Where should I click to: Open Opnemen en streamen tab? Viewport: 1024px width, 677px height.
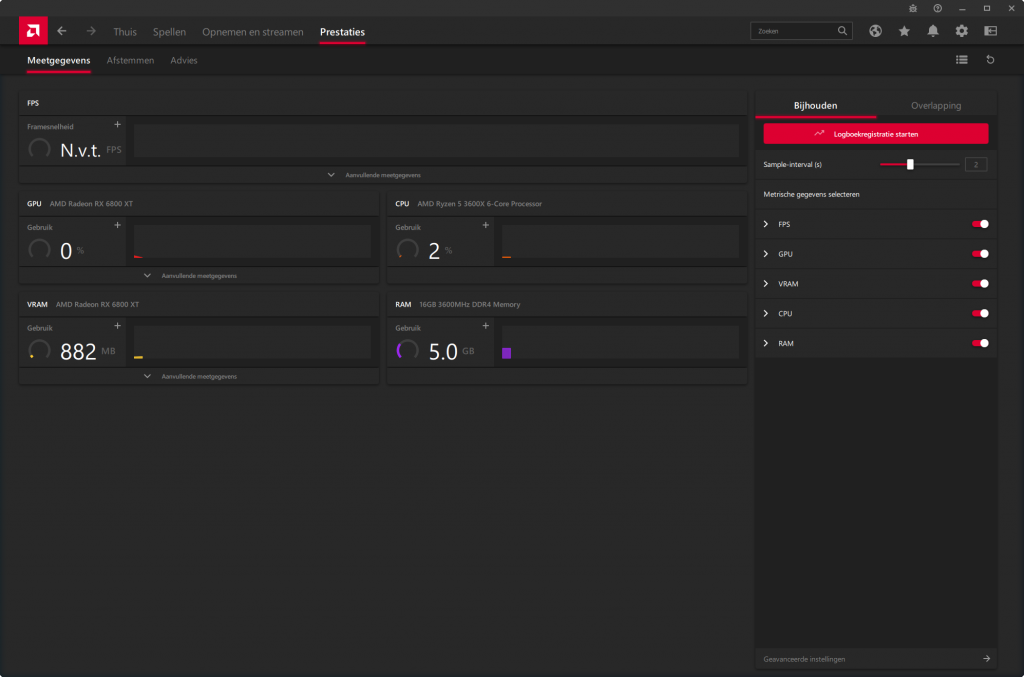[x=253, y=31]
